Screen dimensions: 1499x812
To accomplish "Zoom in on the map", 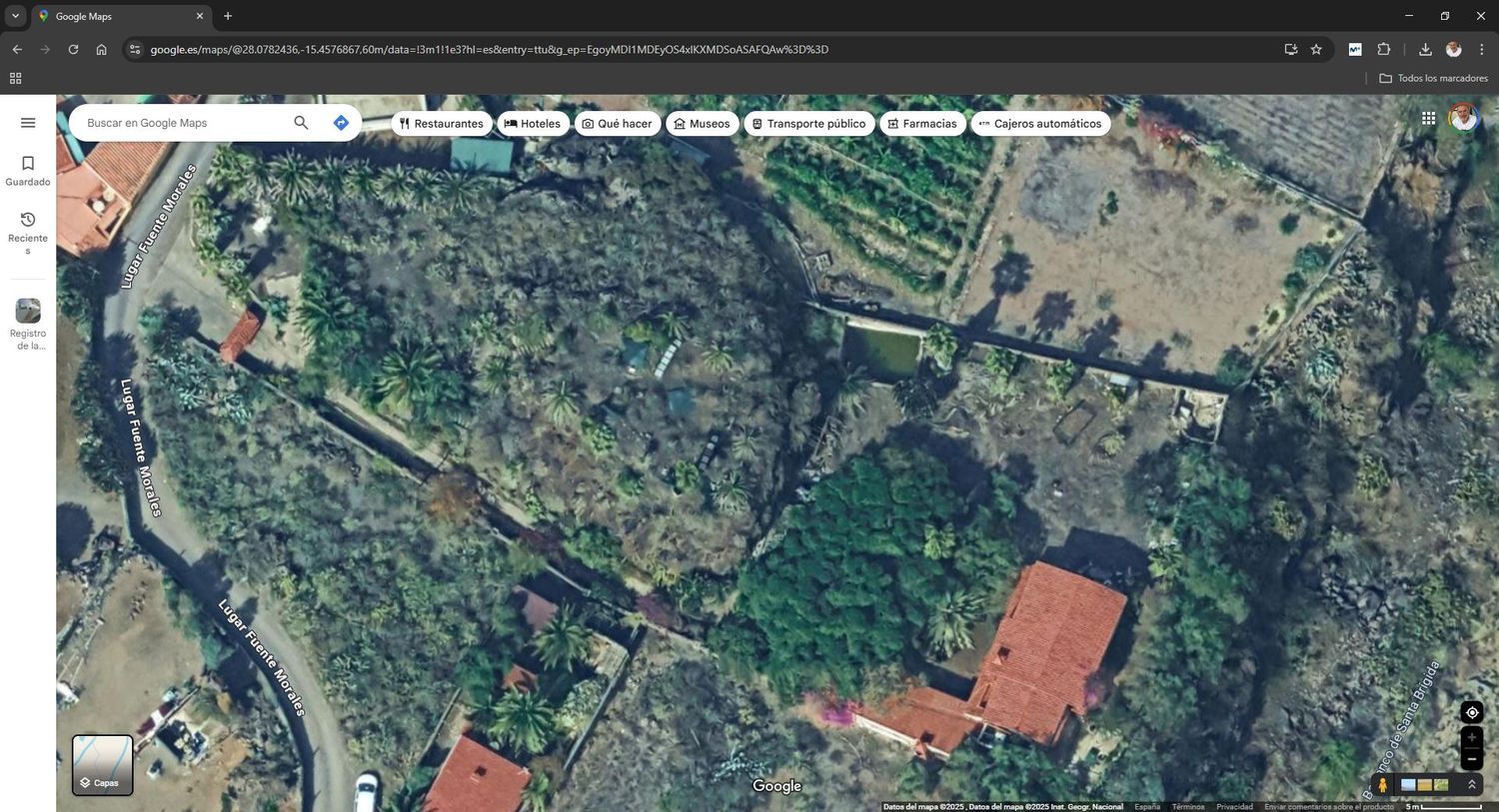I will coord(1471,737).
